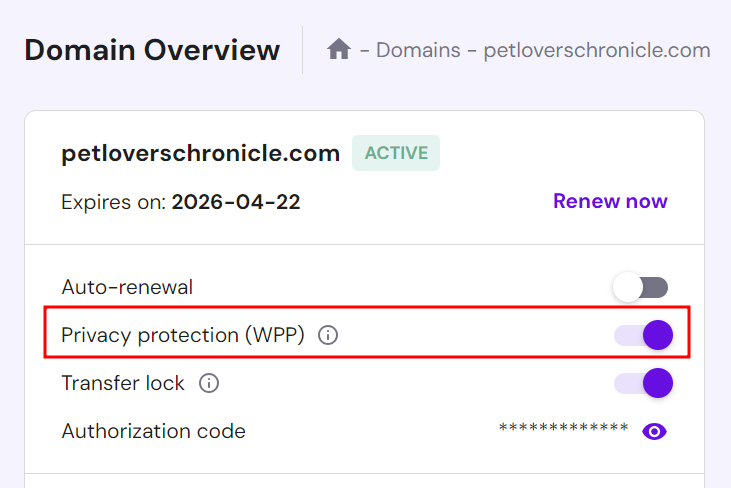This screenshot has height=488, width=731.
Task: Disable the Transfer lock toggle
Action: point(643,382)
